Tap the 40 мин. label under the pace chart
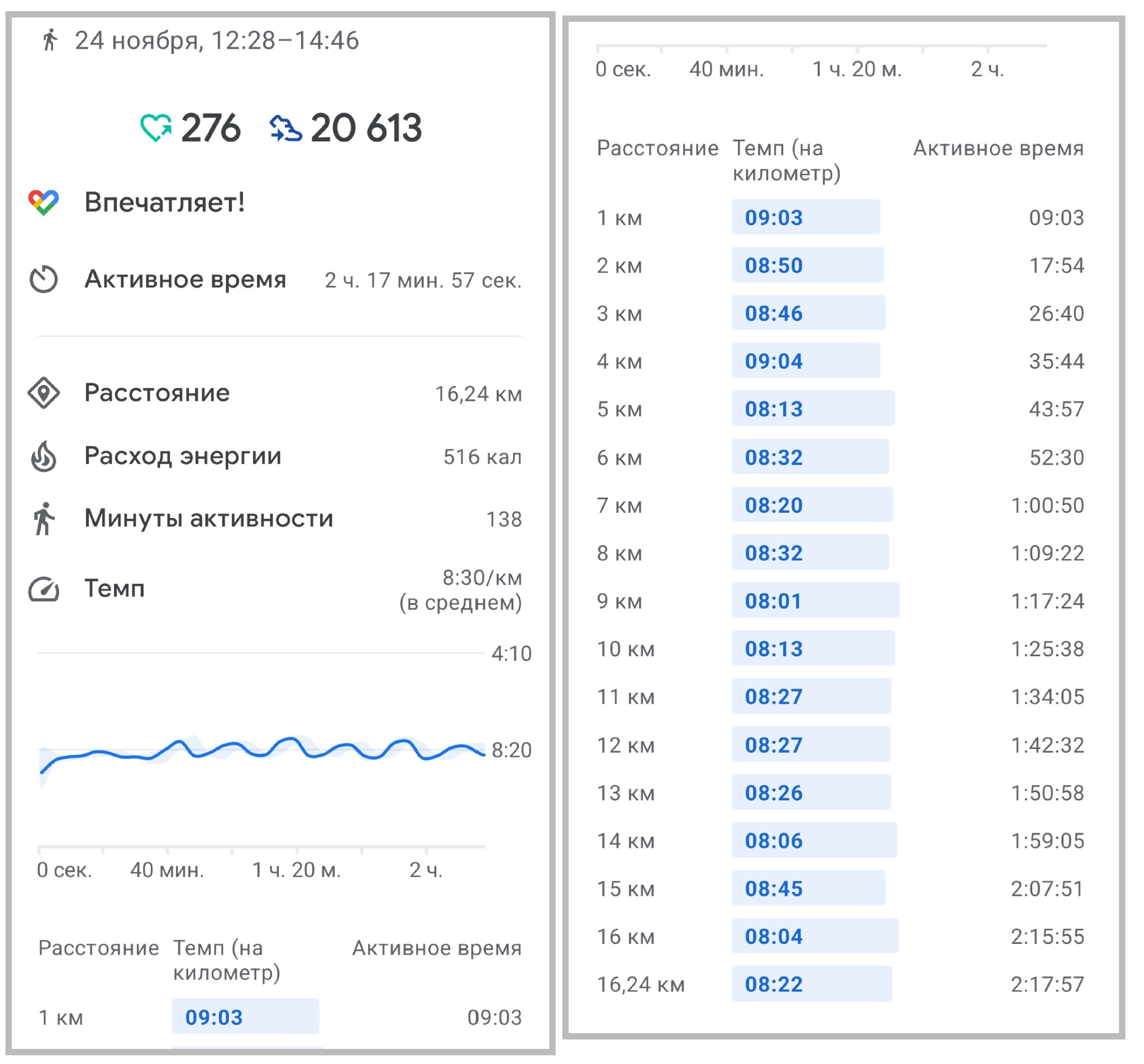 pyautogui.click(x=168, y=870)
